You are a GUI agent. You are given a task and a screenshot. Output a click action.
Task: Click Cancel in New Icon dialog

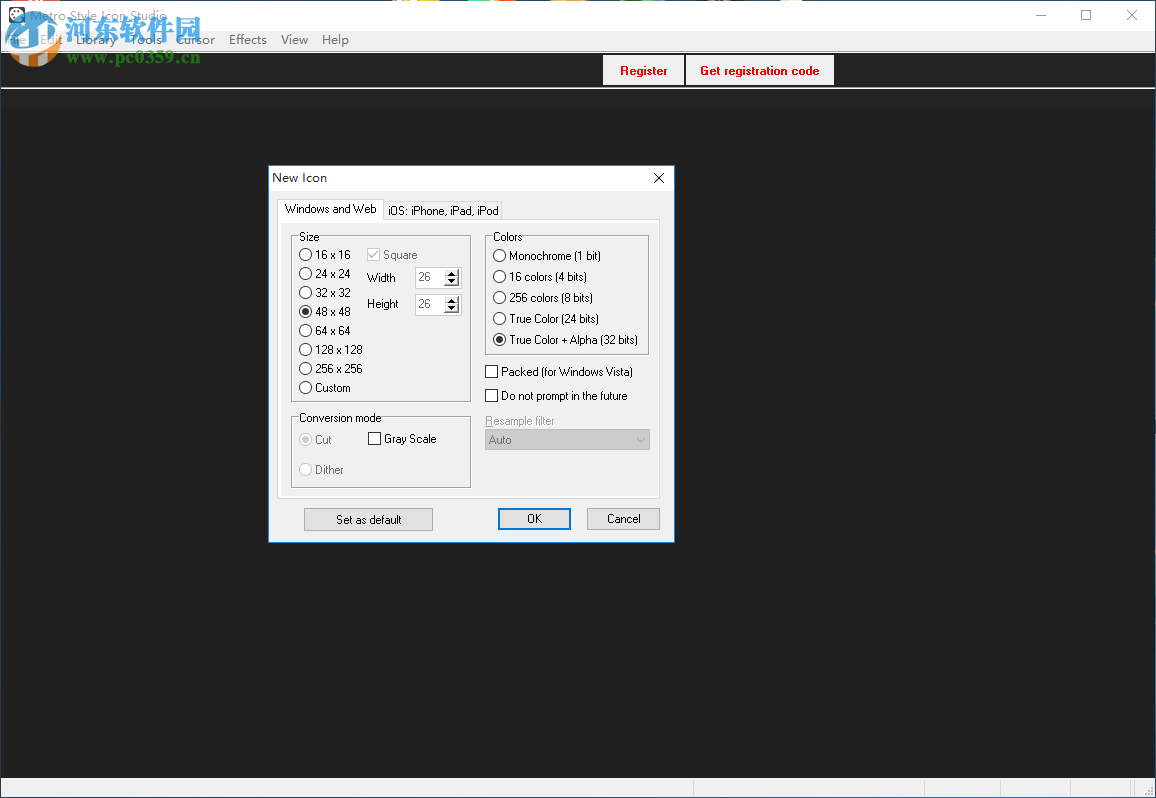(x=624, y=519)
